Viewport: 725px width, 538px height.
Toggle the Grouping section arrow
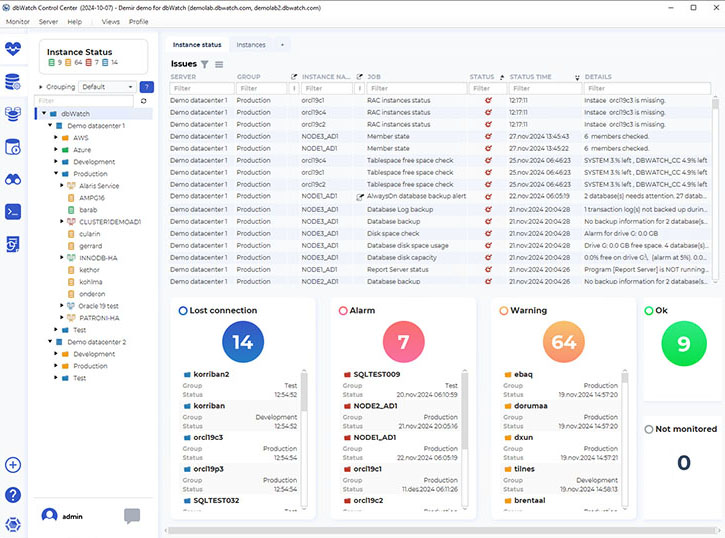tap(41, 87)
